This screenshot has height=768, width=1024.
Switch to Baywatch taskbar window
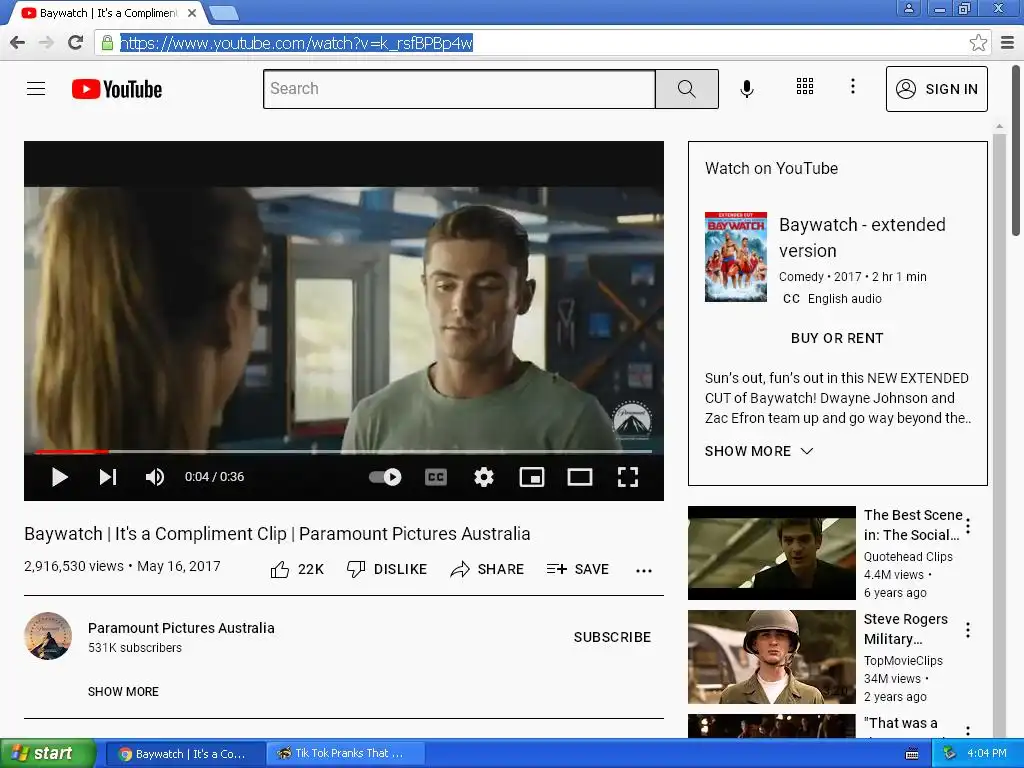(x=183, y=754)
